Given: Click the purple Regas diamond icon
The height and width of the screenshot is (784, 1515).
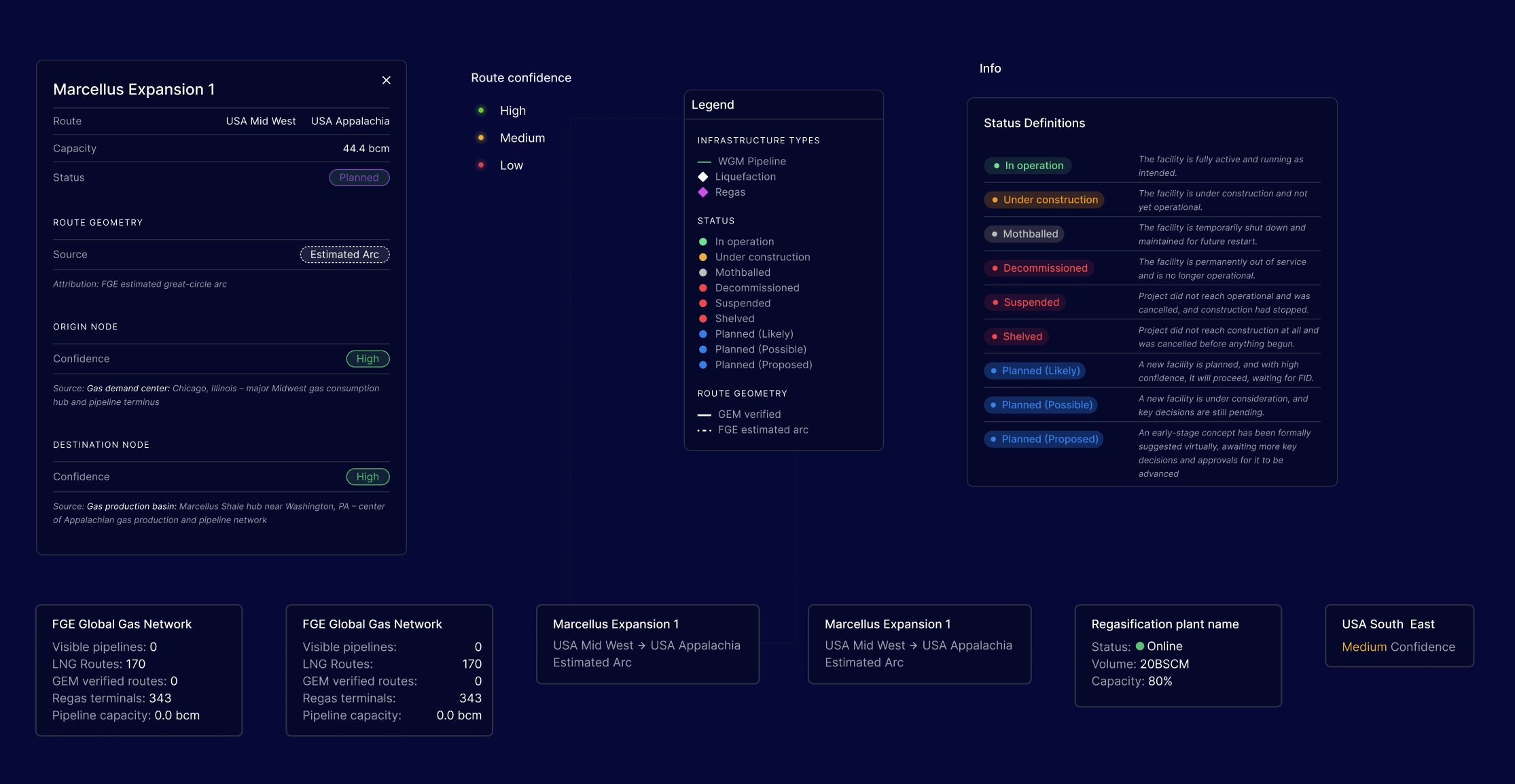Looking at the screenshot, I should pyautogui.click(x=703, y=192).
